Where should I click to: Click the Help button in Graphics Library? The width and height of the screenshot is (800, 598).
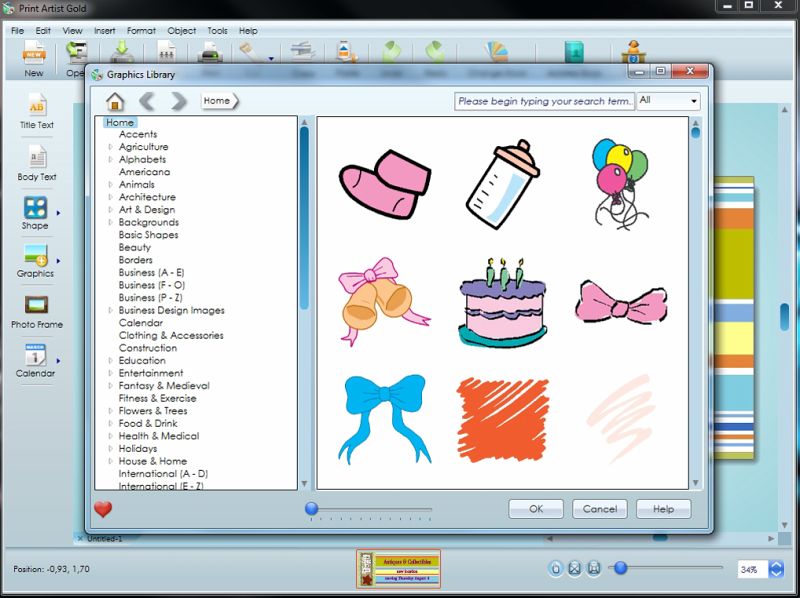[663, 509]
